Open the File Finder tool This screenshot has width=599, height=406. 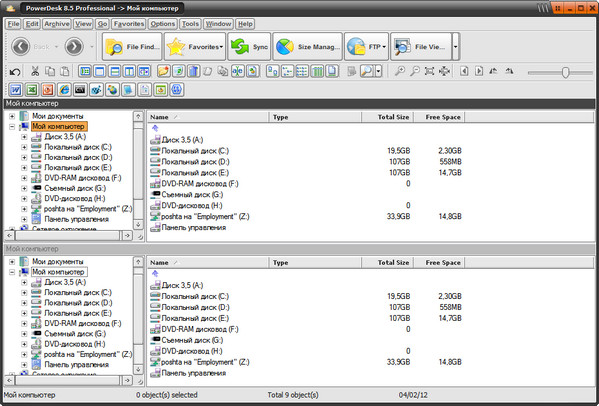pos(132,47)
